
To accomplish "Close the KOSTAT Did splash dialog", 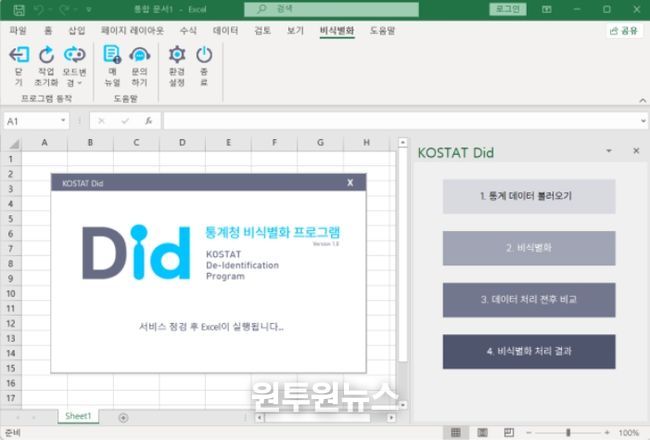I will (349, 183).
